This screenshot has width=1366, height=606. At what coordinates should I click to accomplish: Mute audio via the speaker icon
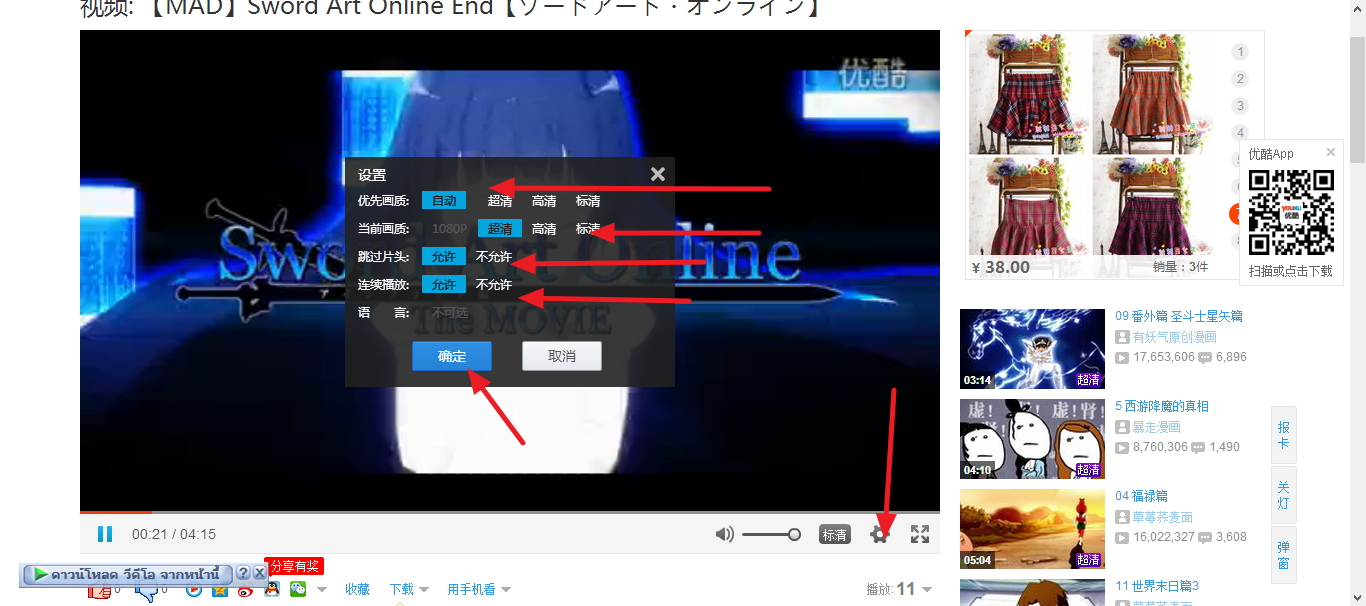(725, 534)
